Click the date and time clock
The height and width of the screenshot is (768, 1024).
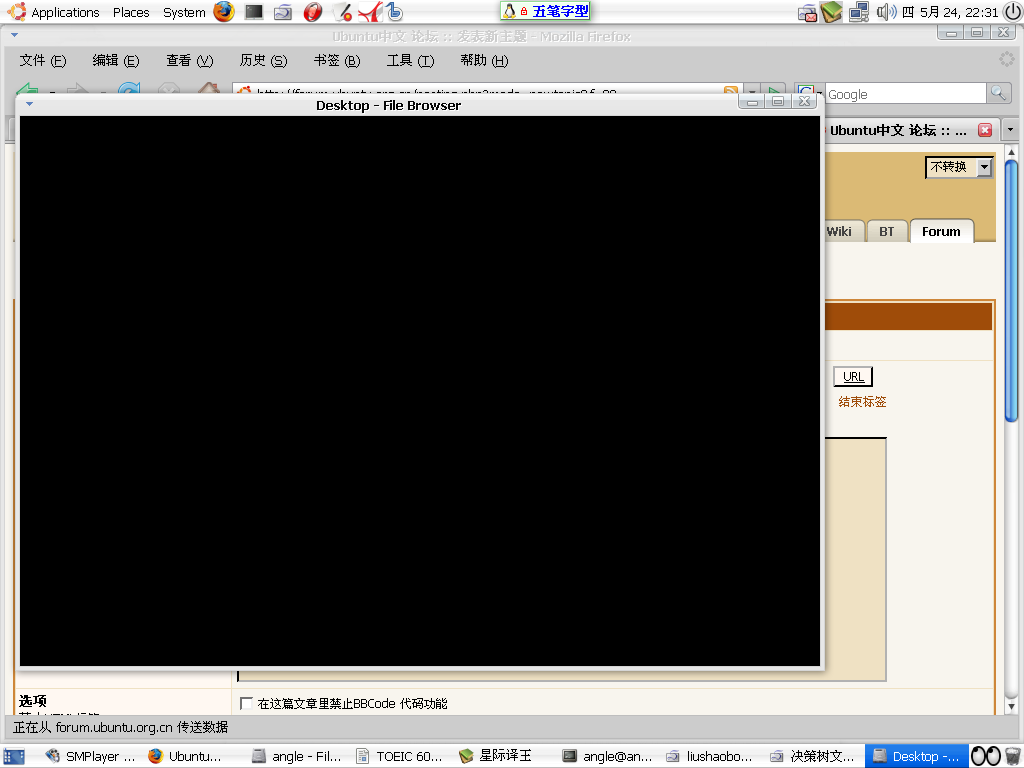(x=950, y=12)
